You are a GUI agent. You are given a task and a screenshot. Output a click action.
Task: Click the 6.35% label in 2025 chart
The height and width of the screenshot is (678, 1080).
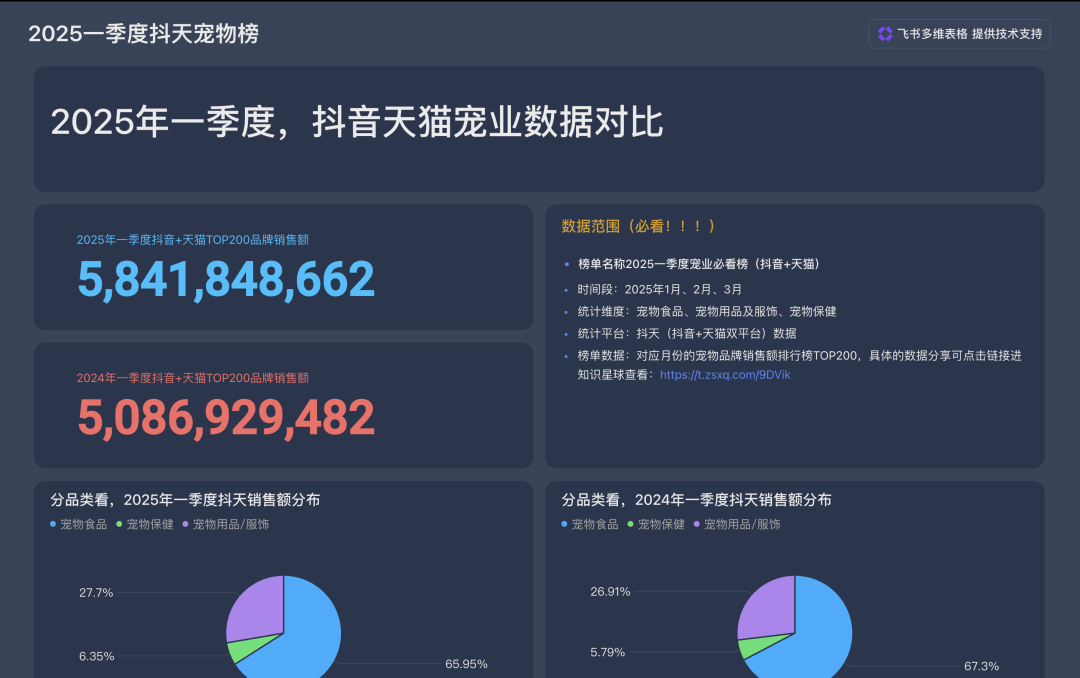(x=96, y=657)
